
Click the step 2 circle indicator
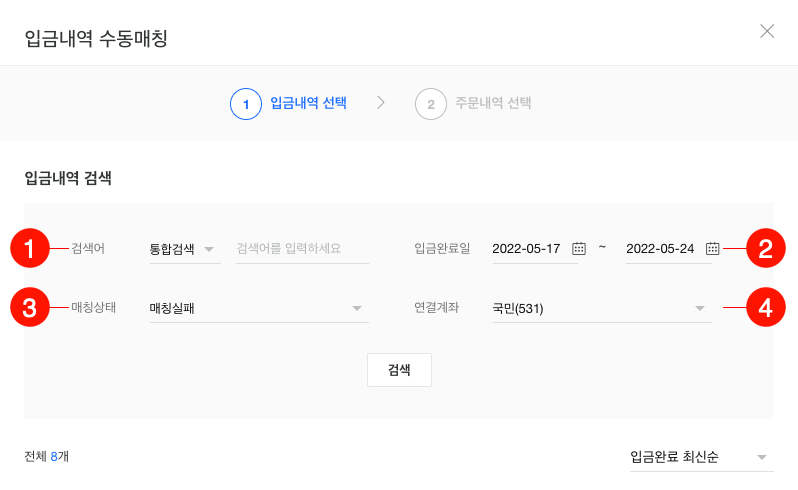coord(430,104)
